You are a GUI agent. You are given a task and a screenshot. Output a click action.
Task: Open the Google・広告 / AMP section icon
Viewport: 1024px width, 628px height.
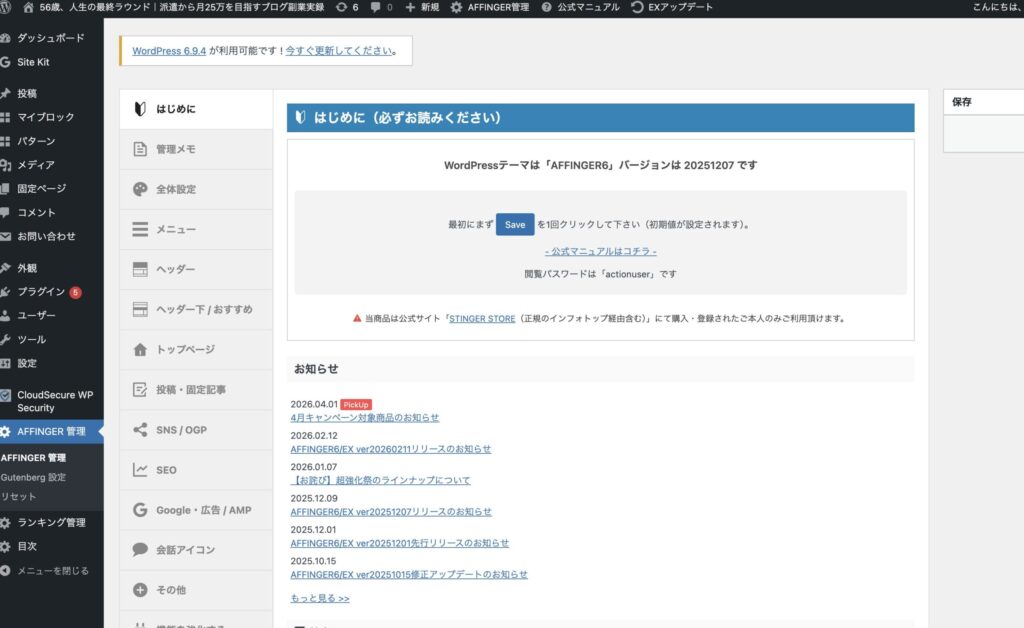[139, 510]
